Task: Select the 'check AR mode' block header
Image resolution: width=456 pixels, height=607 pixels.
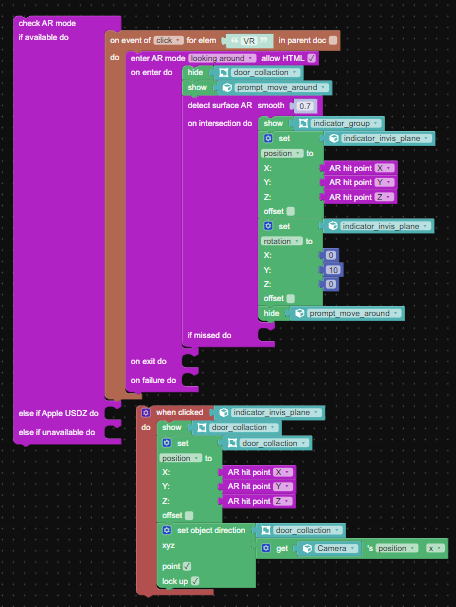Action: [47, 23]
